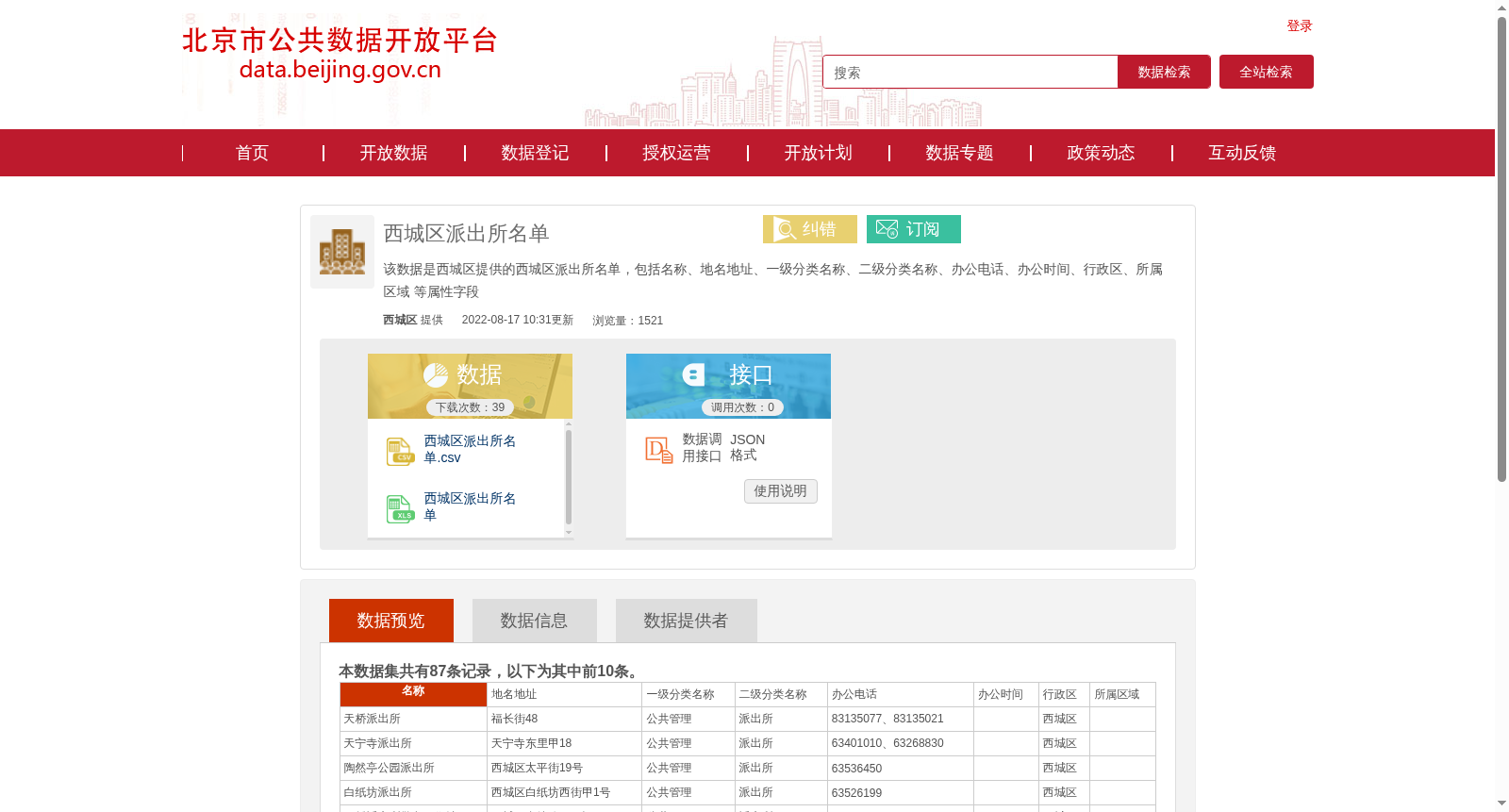Click the 西城区派出所名单 dataset title
1509x812 pixels.
[466, 233]
